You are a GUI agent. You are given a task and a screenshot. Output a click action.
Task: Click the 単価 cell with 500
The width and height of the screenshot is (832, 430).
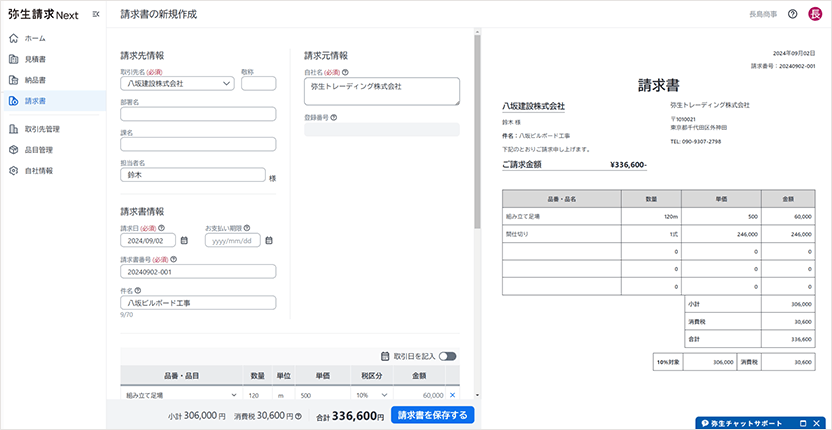(323, 395)
